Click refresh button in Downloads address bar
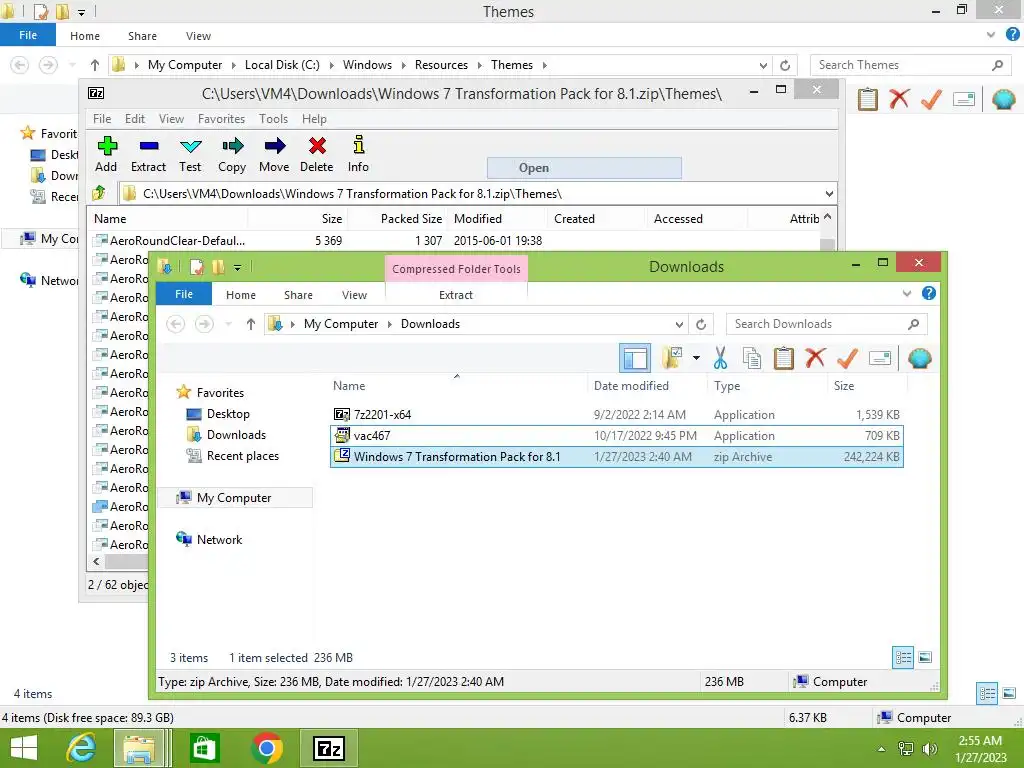 pos(701,324)
